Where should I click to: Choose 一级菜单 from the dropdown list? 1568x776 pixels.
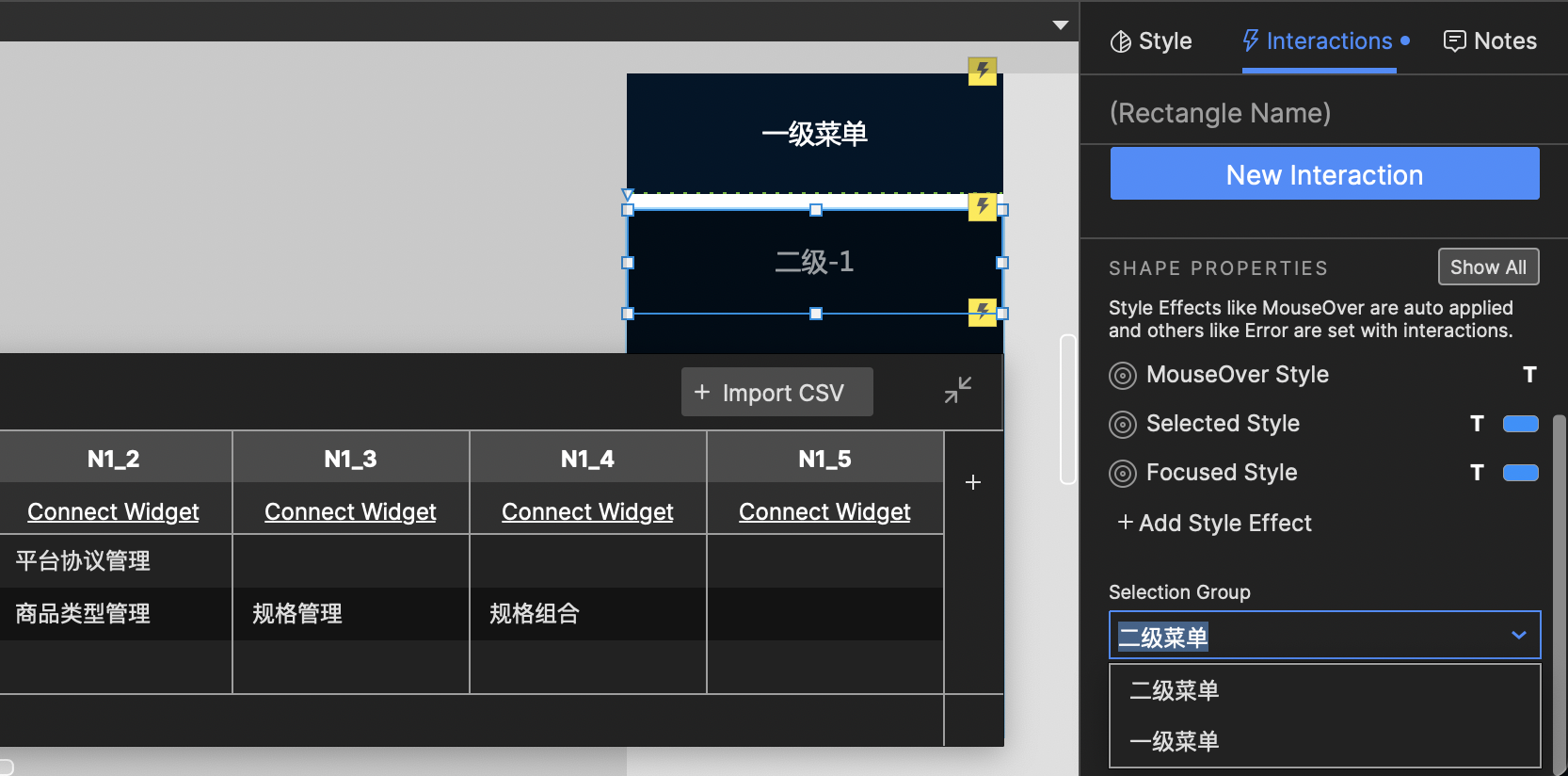tap(1325, 741)
